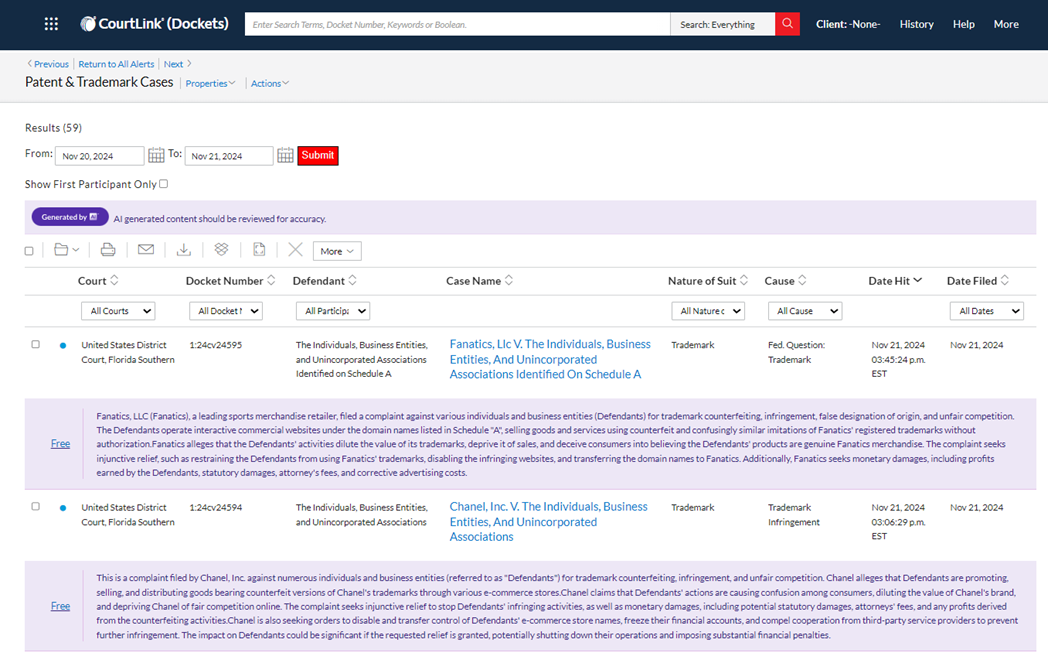Image resolution: width=1048 pixels, height=663 pixels.
Task: Open the More menu in header
Action: pyautogui.click(x=1006, y=24)
